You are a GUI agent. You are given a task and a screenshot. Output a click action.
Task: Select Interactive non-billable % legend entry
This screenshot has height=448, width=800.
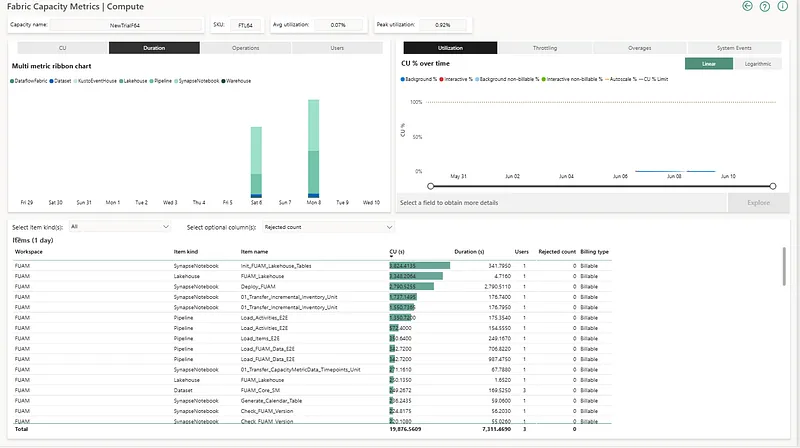click(572, 79)
